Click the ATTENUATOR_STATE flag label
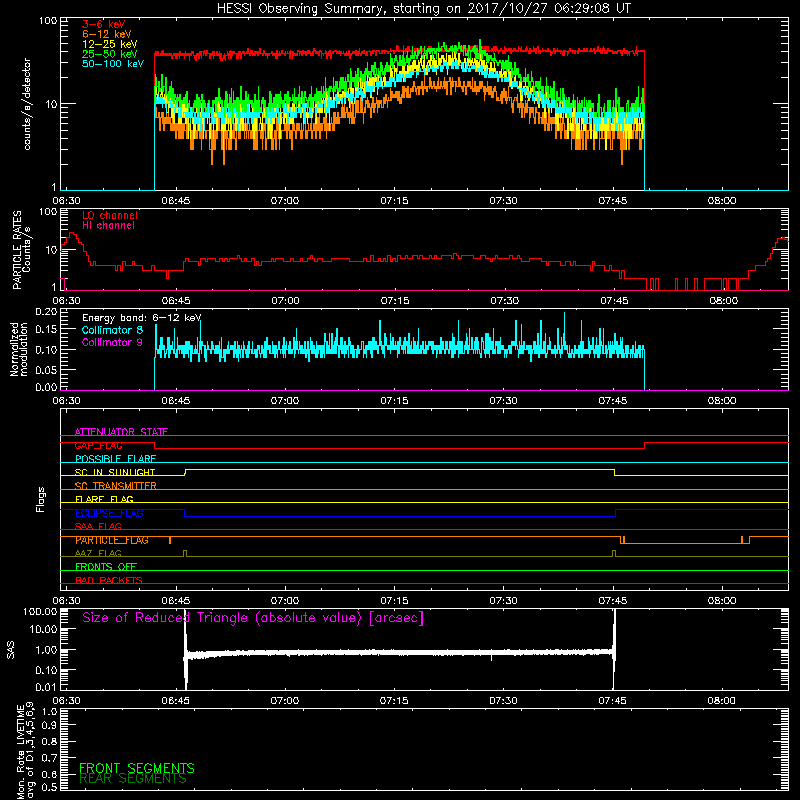The height and width of the screenshot is (800, 800). (121, 432)
